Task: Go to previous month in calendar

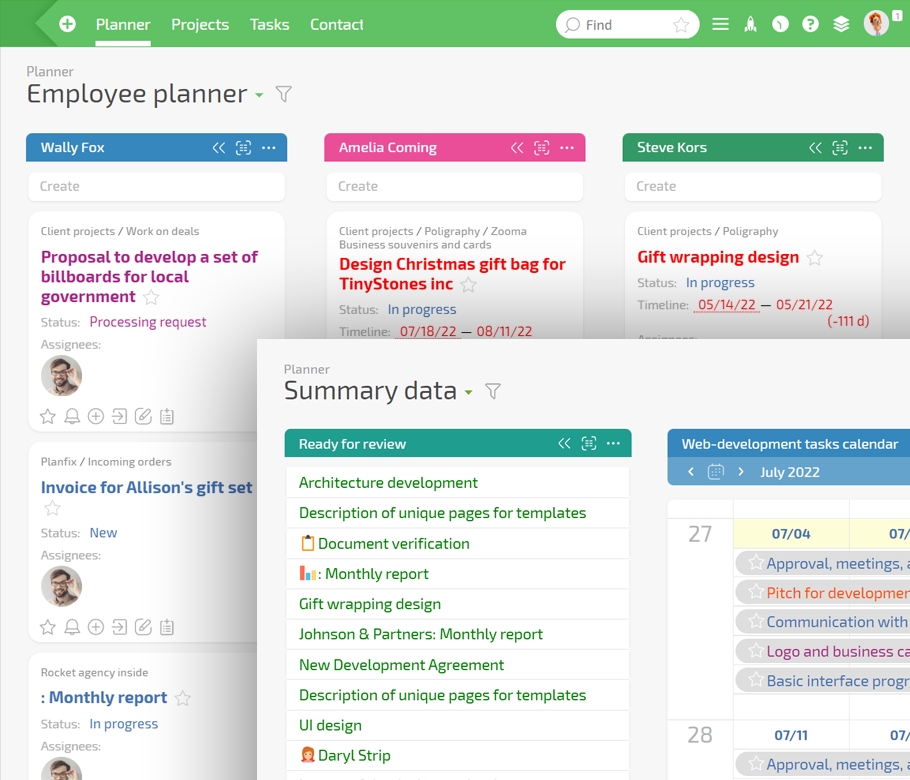Action: tap(690, 472)
